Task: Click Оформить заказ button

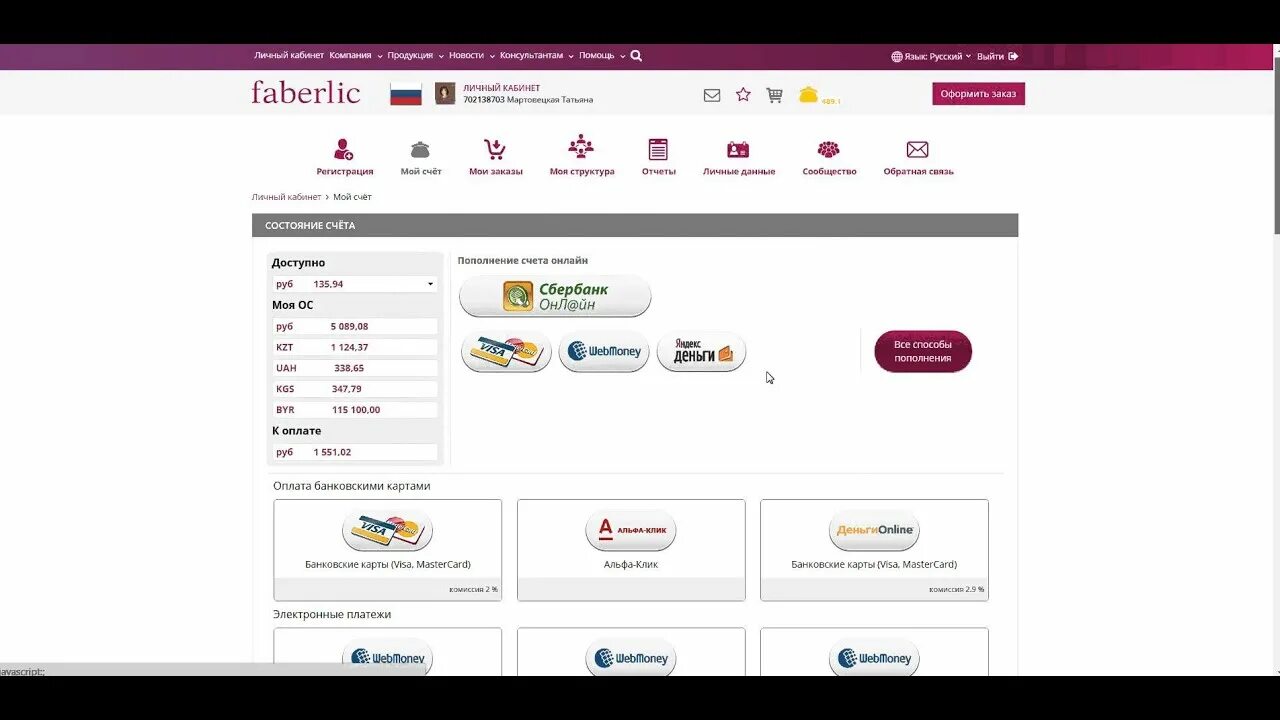Action: pos(978,94)
